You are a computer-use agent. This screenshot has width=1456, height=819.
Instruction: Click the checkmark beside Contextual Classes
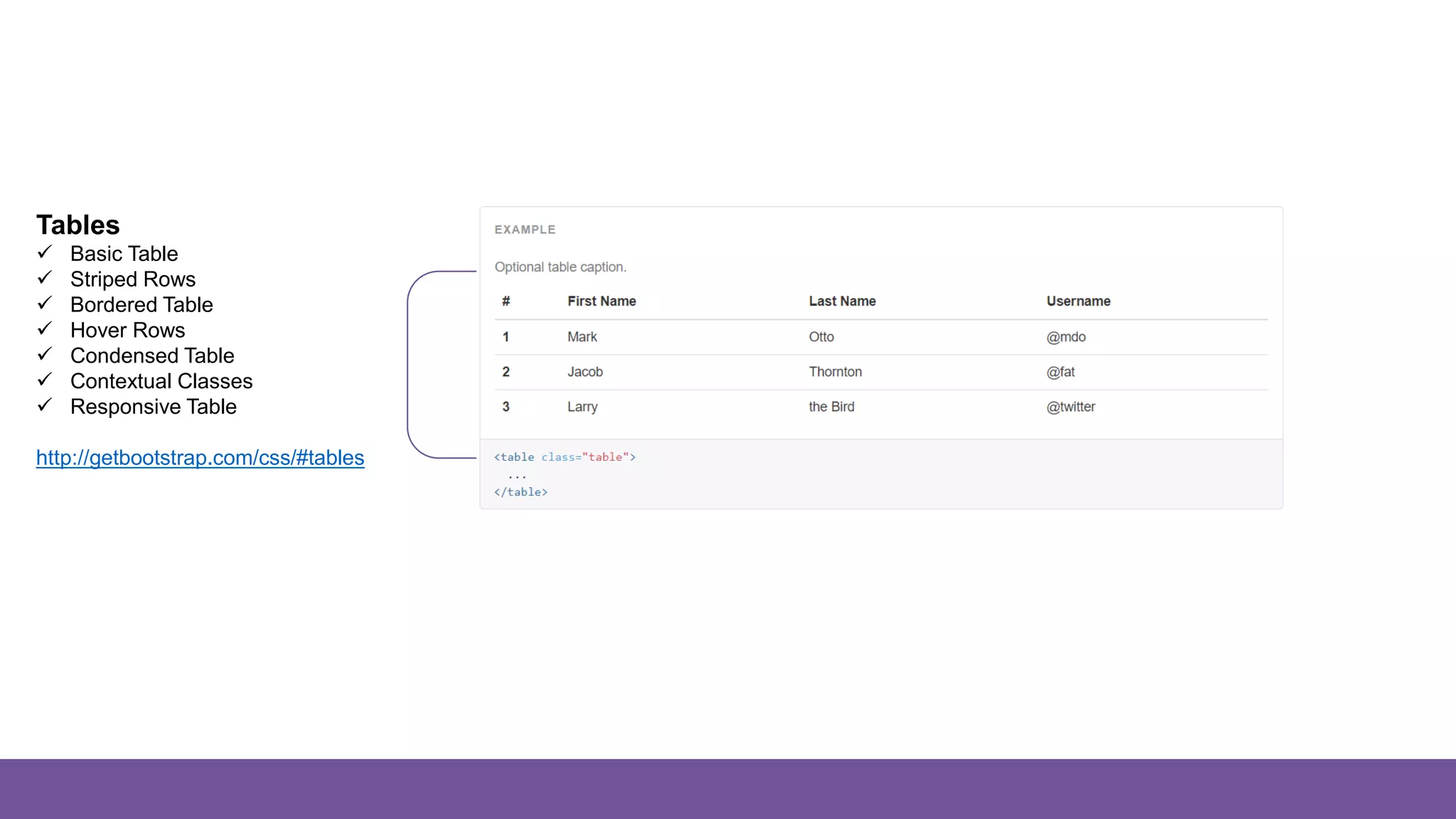pyautogui.click(x=45, y=380)
